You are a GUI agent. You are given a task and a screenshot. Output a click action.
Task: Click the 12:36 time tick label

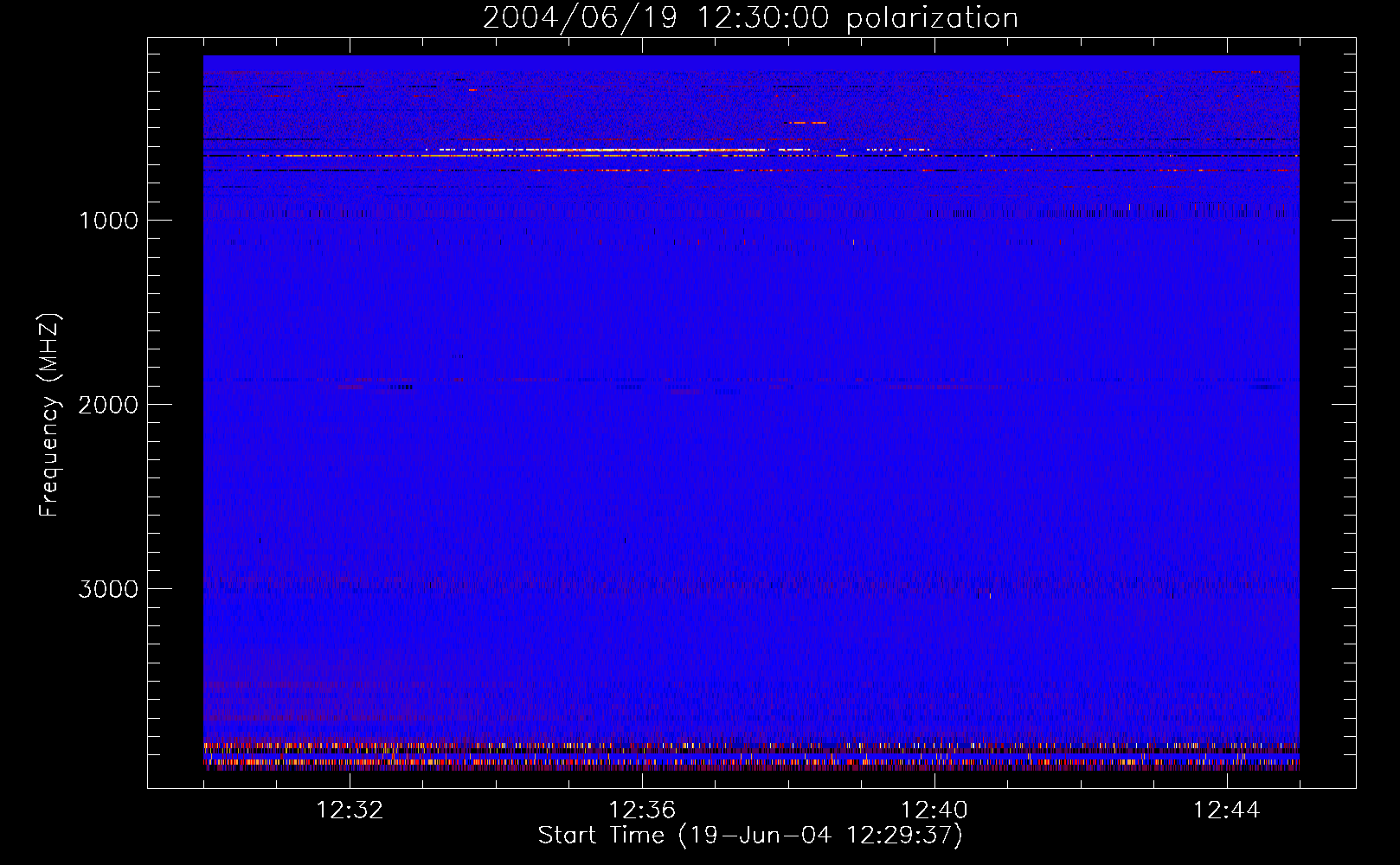pos(642,811)
